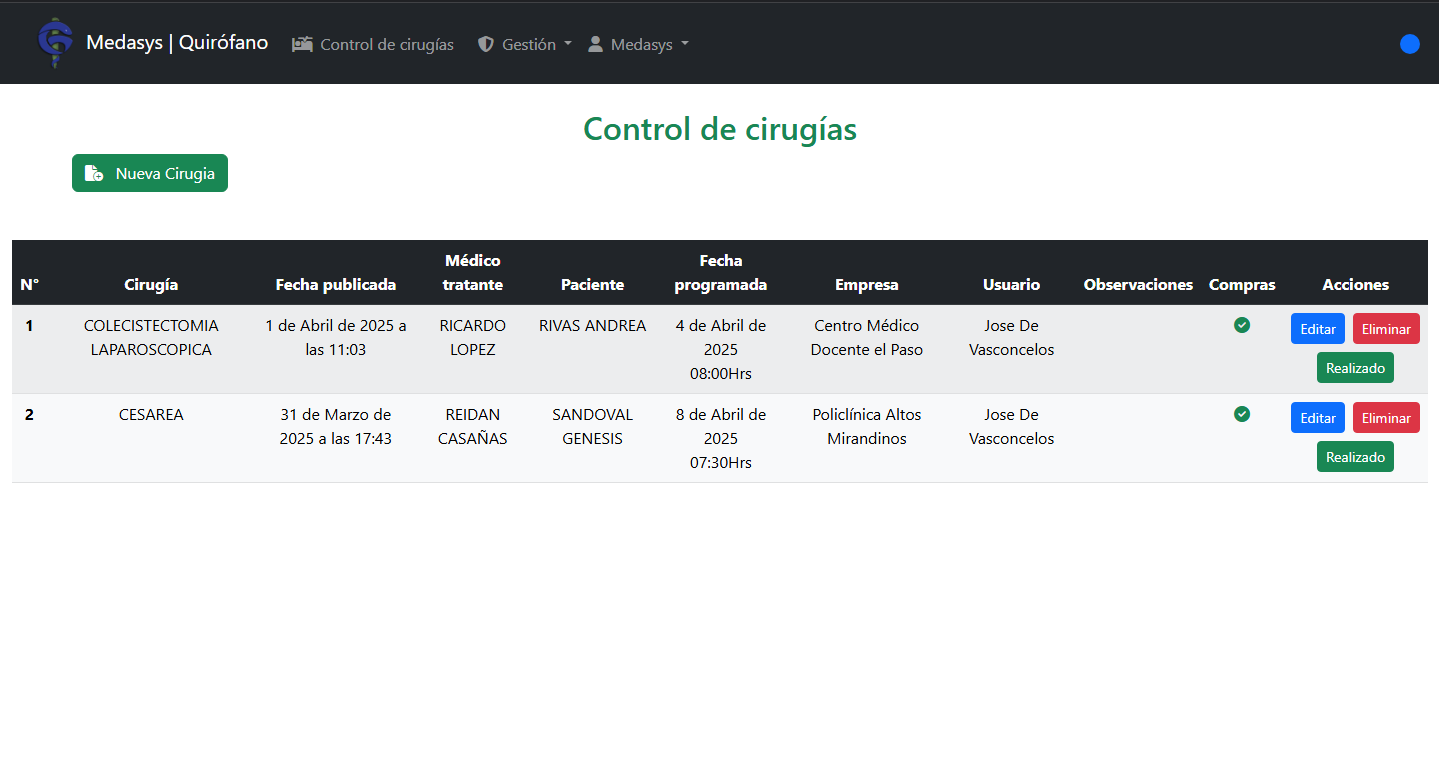Click the file icon on Nueva Cirugia button
This screenshot has height=772, width=1439.
[x=93, y=173]
